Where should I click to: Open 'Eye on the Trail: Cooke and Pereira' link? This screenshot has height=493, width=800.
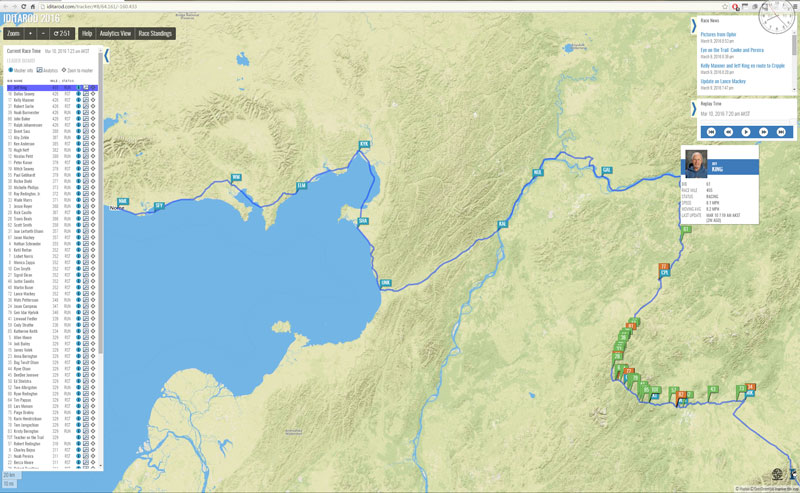point(732,50)
